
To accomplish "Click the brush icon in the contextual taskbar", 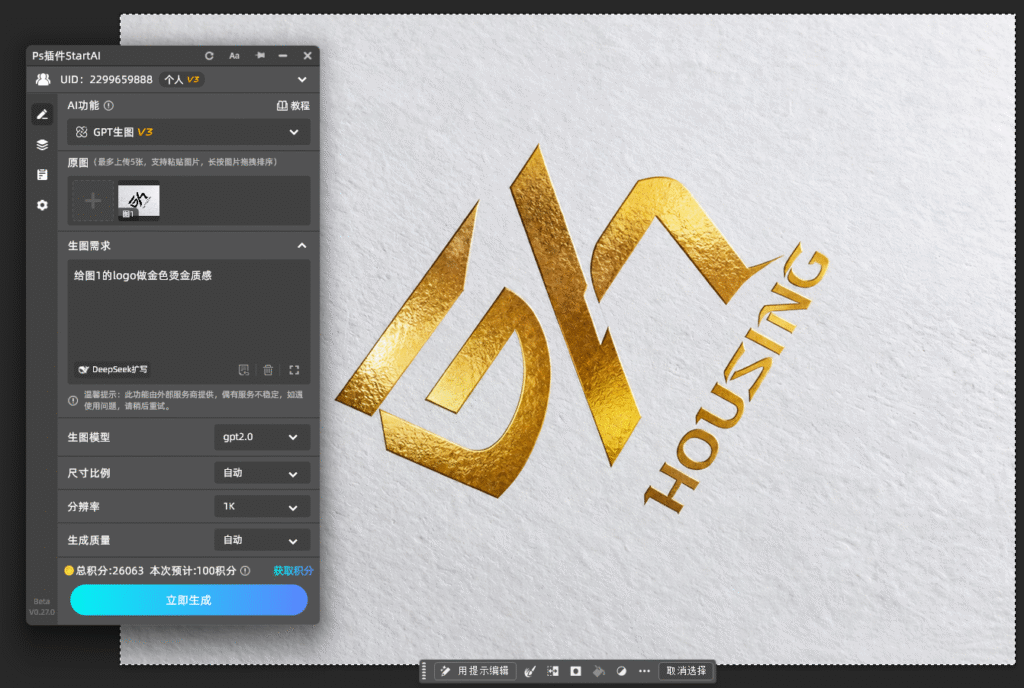I will (530, 671).
